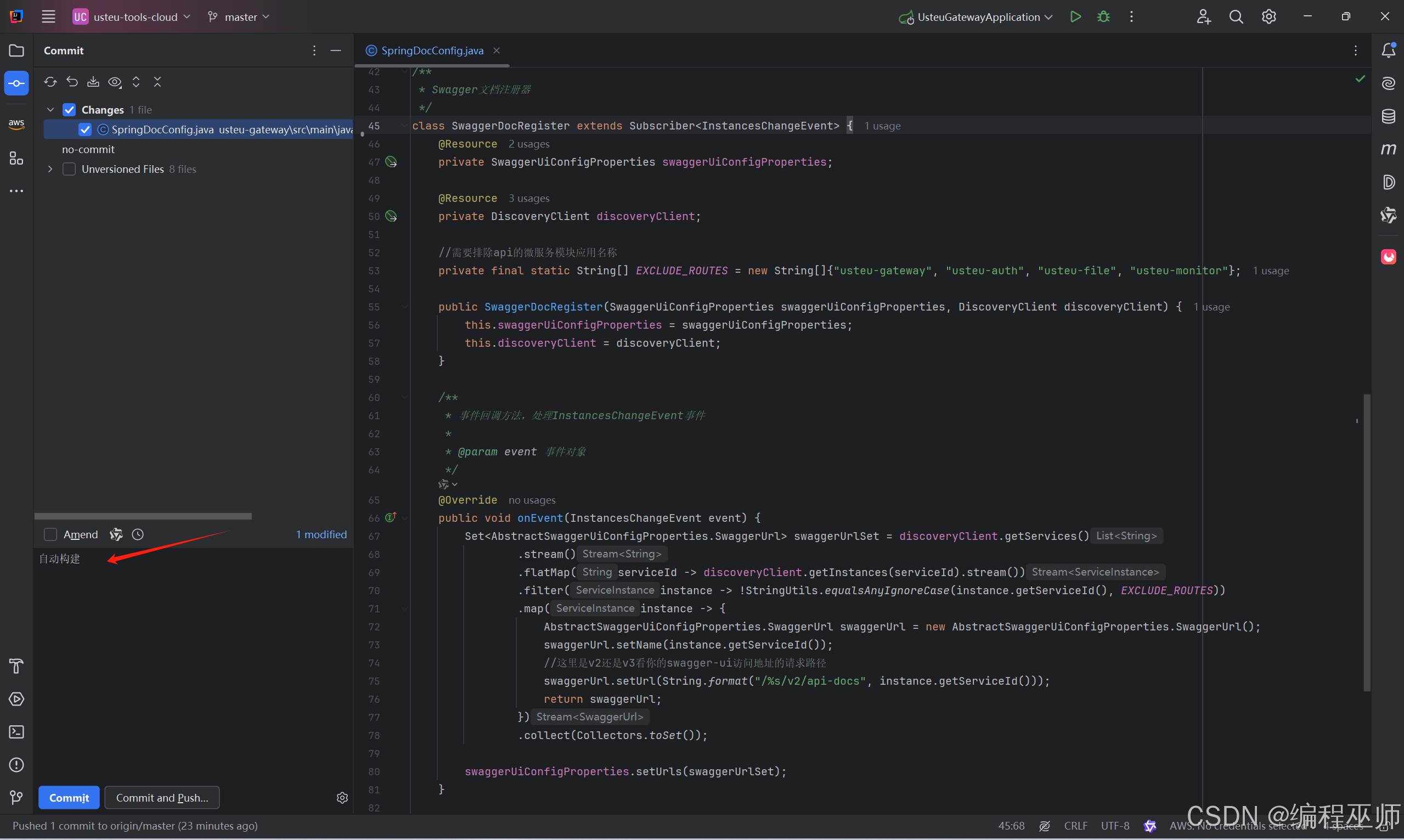The width and height of the screenshot is (1404, 840).
Task: Uncheck SpringDocConfig.java for commit
Action: (85, 129)
